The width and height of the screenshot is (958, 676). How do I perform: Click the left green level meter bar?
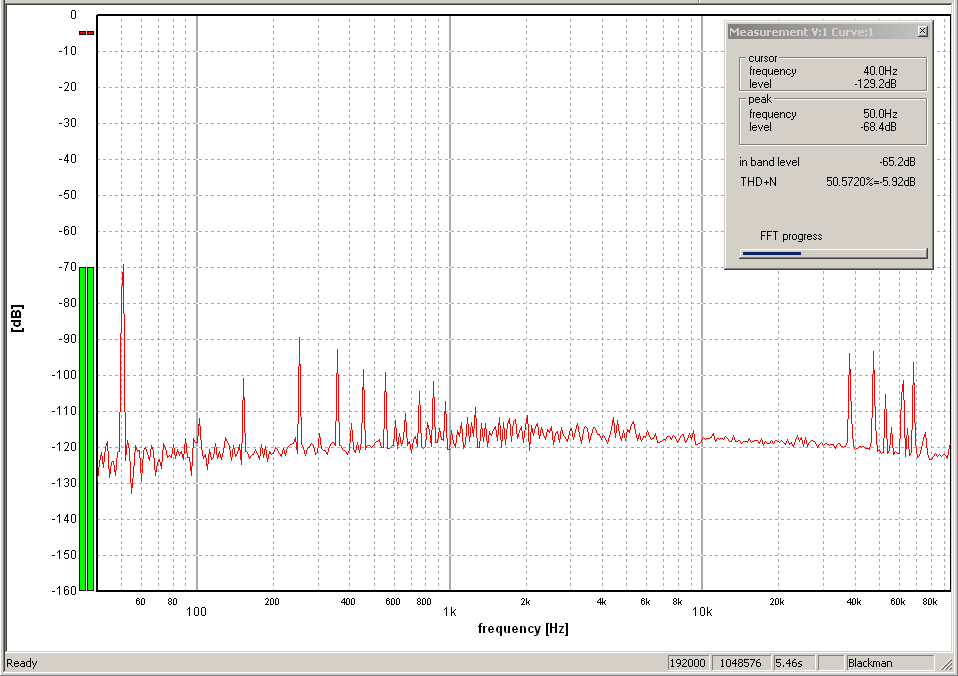pos(84,428)
